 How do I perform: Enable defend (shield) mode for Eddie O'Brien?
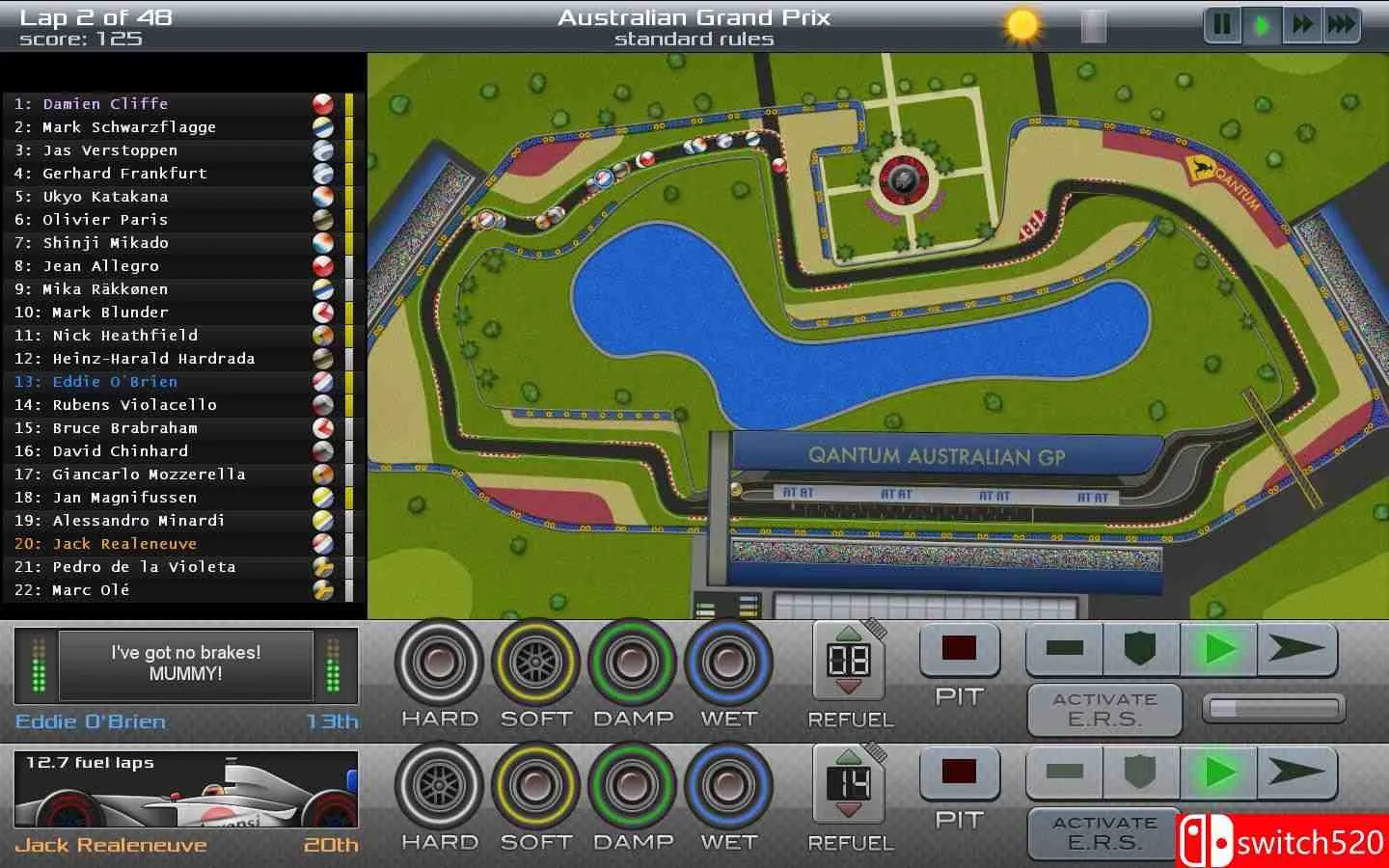1140,649
